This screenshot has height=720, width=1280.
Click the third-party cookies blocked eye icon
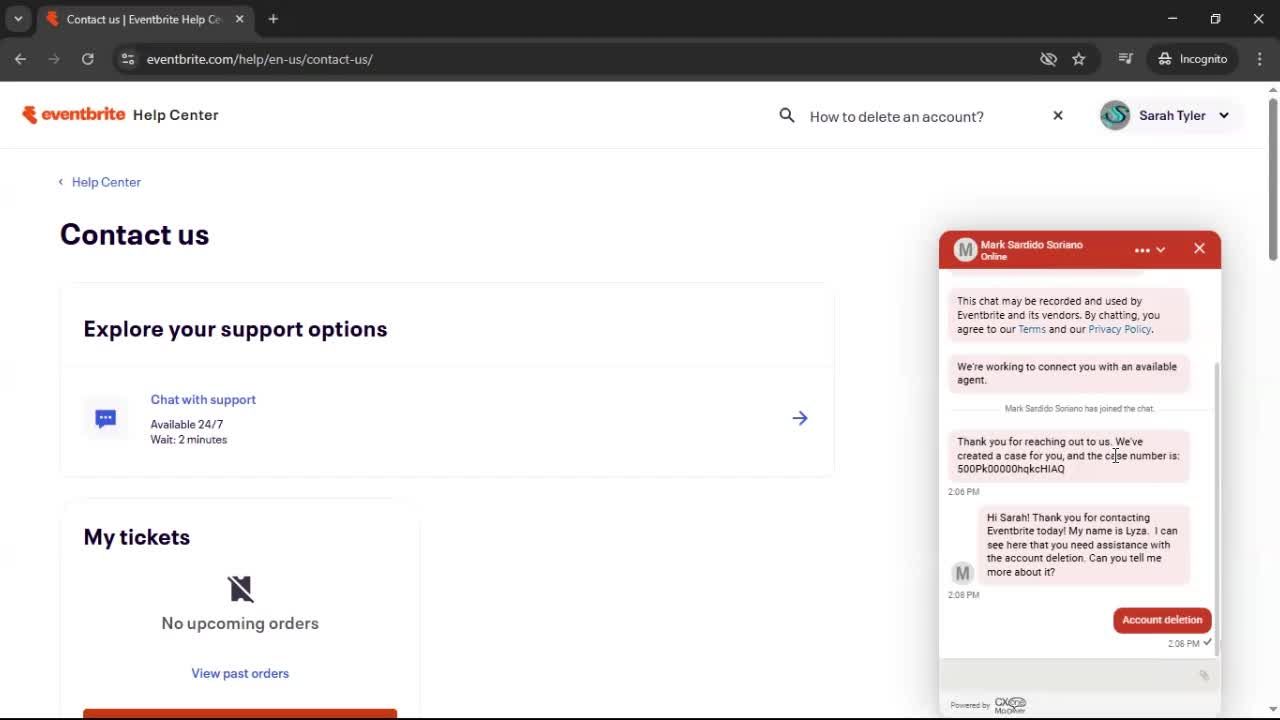pyautogui.click(x=1048, y=59)
